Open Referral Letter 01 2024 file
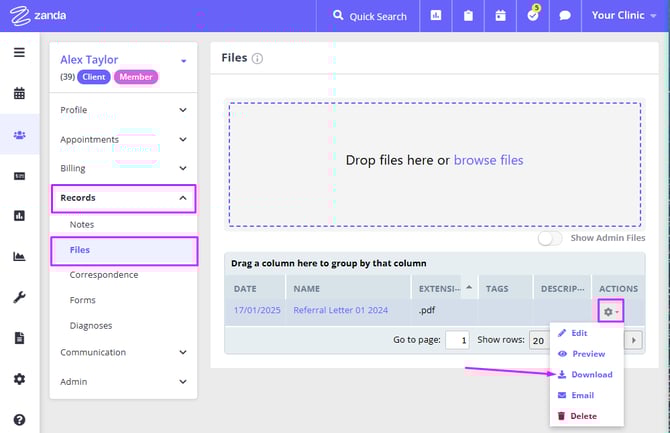Screen dimensions: 670x433 click(x=339, y=310)
